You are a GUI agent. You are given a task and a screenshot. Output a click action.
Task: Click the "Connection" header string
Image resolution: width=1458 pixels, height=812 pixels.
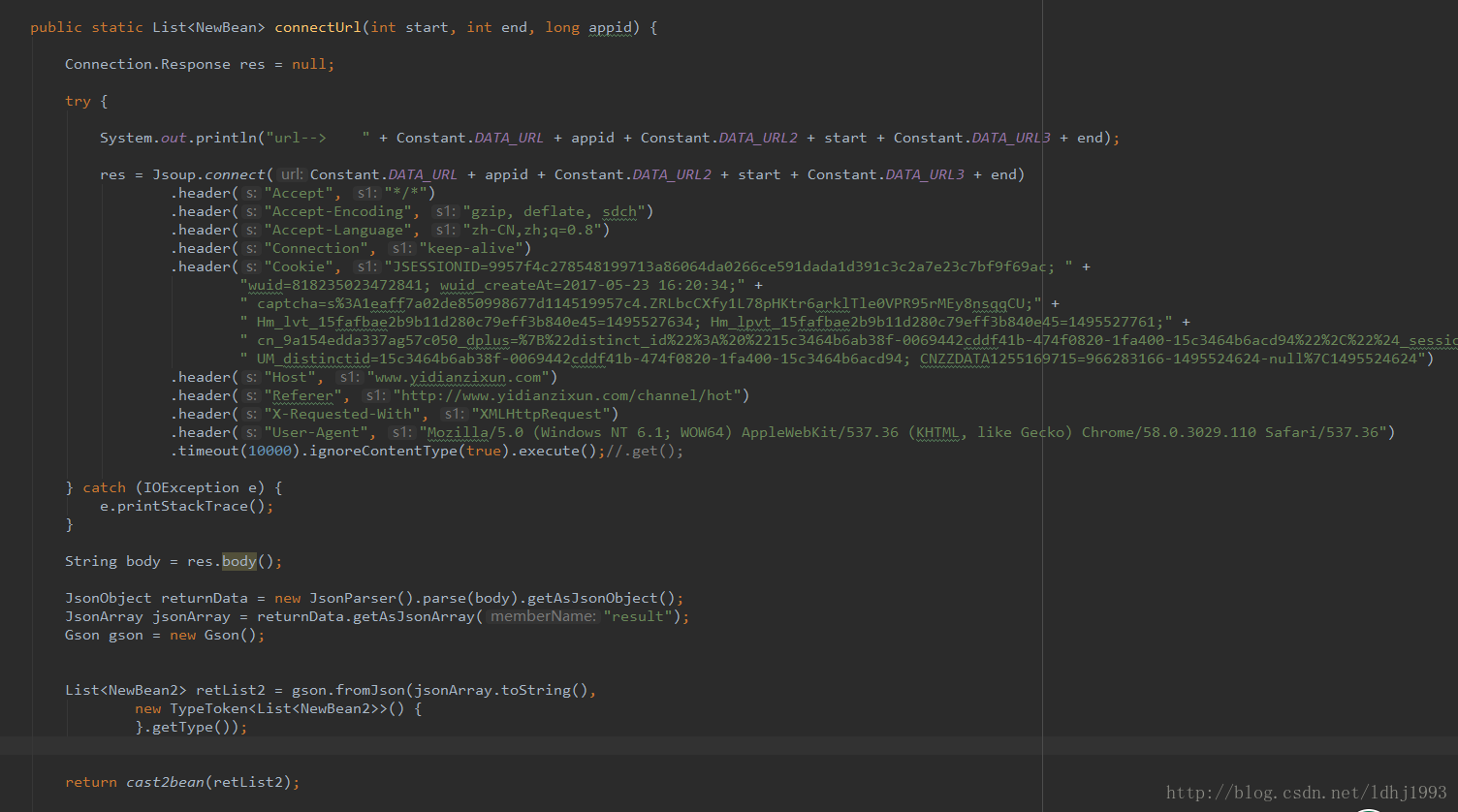click(x=319, y=248)
